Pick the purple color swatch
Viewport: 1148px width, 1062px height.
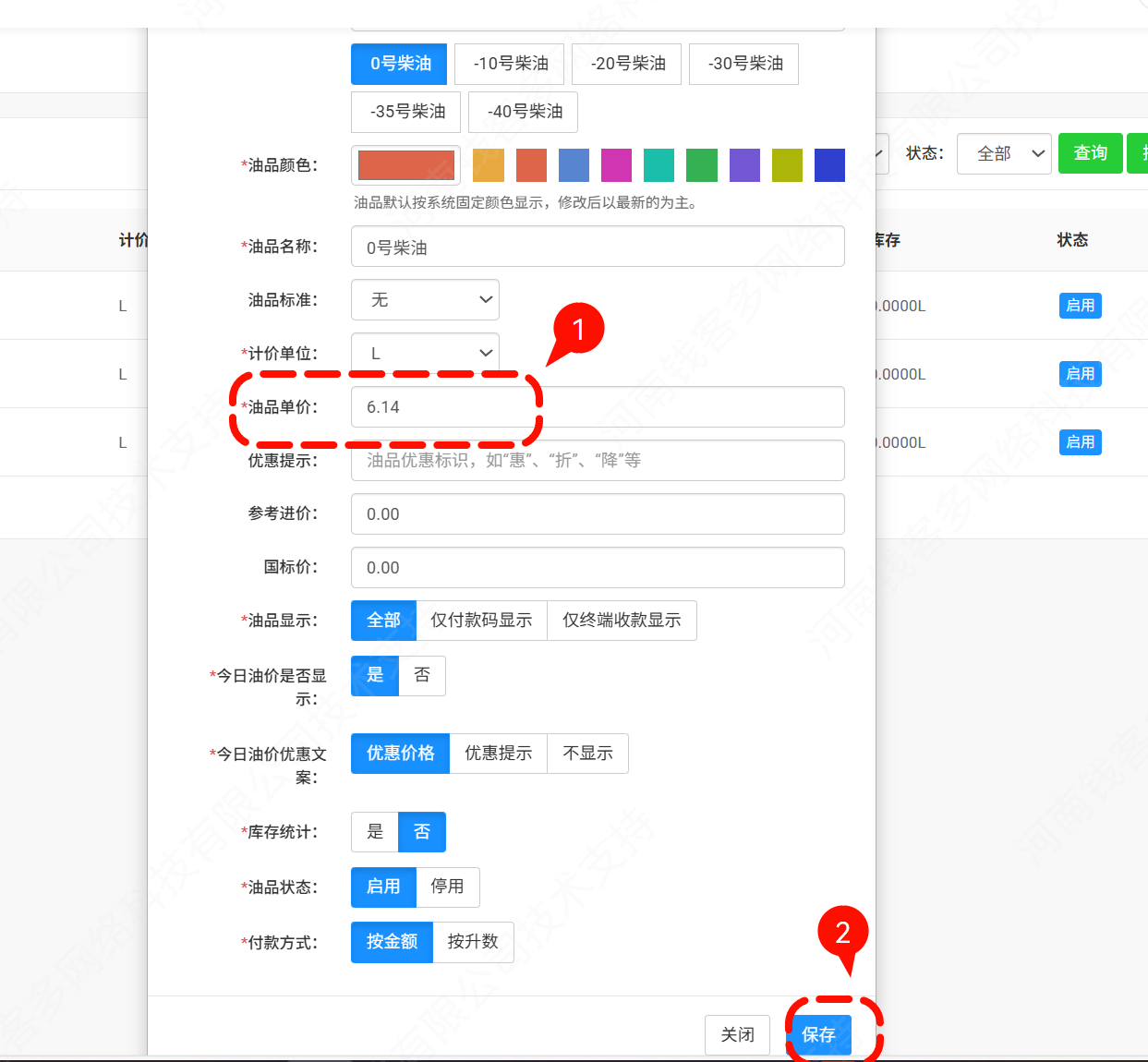click(x=744, y=165)
